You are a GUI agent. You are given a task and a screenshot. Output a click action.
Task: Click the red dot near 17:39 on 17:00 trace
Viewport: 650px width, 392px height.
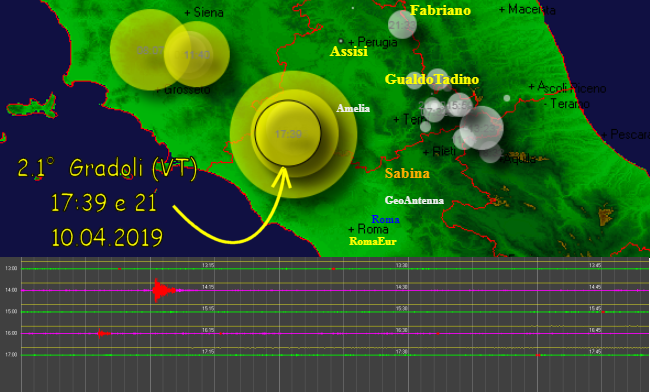[x=538, y=355]
